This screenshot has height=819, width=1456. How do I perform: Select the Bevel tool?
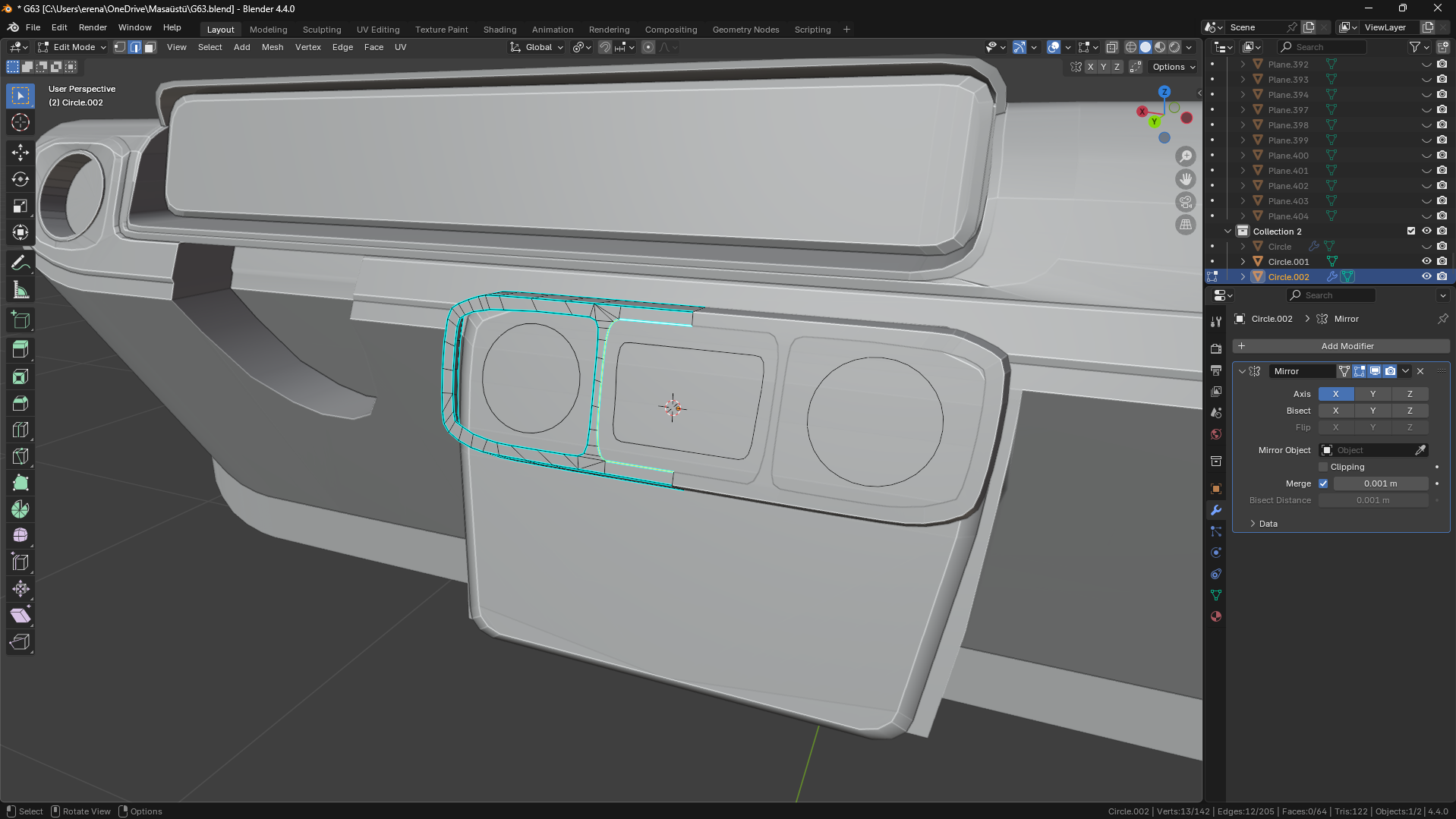click(20, 403)
